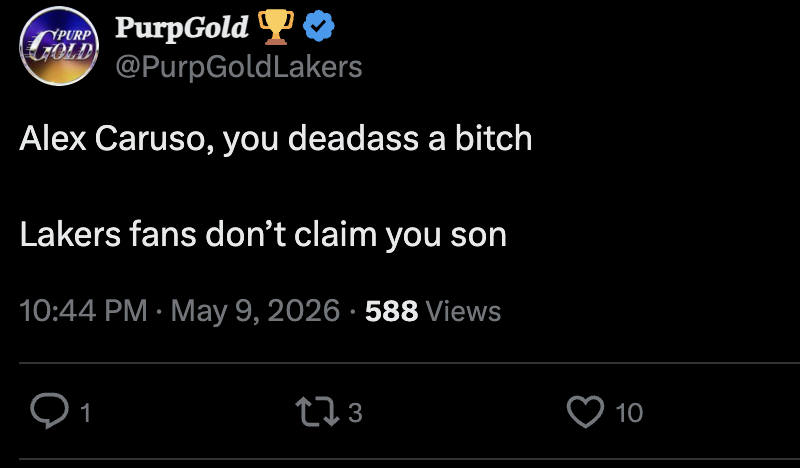The height and width of the screenshot is (468, 800).
Task: Click the 'Lakers' word in the tweet text
Action: pos(70,234)
